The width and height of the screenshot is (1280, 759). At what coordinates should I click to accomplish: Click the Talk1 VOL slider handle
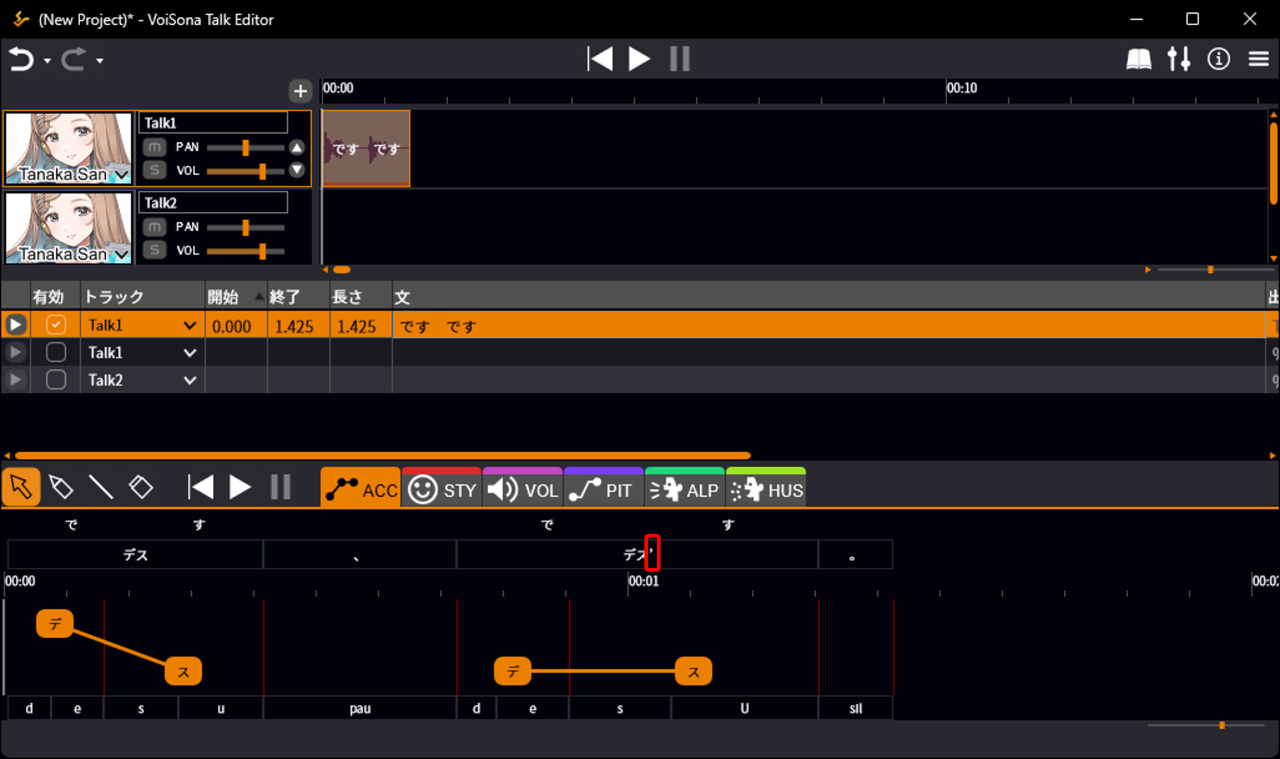[262, 171]
